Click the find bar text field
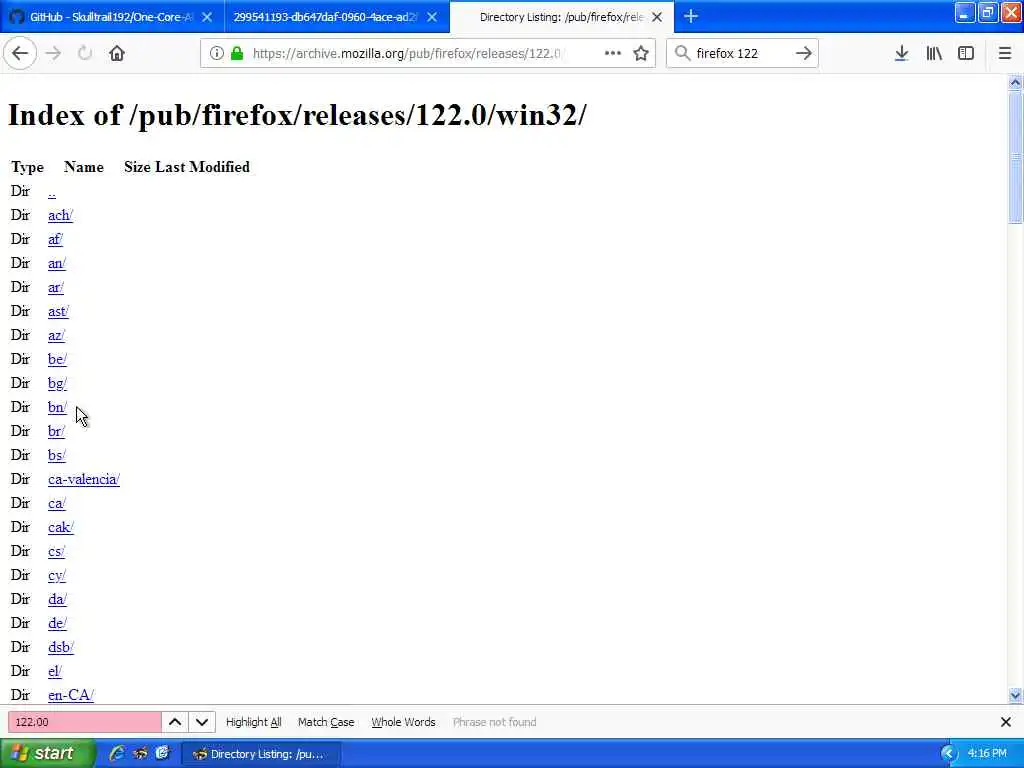This screenshot has height=768, width=1024. click(x=84, y=722)
